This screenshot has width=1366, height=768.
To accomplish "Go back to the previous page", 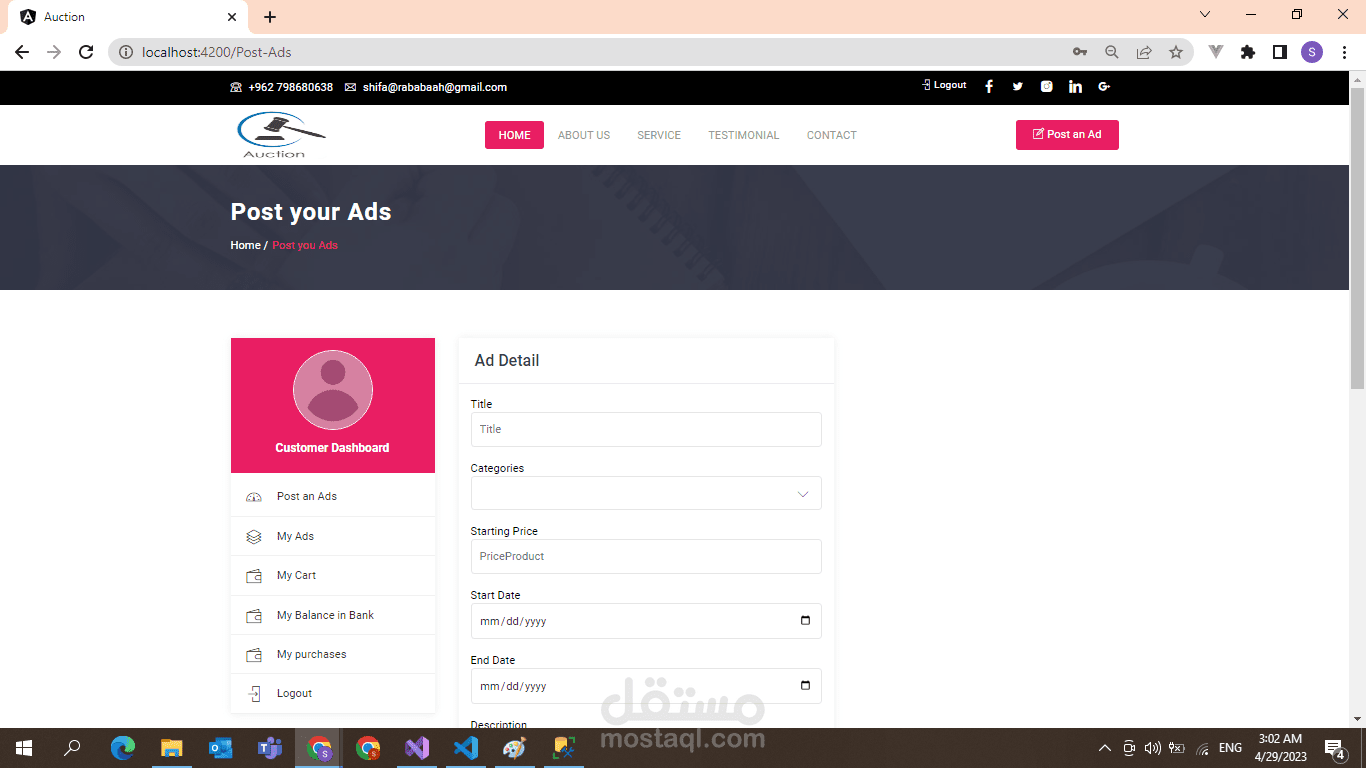I will pos(22,52).
